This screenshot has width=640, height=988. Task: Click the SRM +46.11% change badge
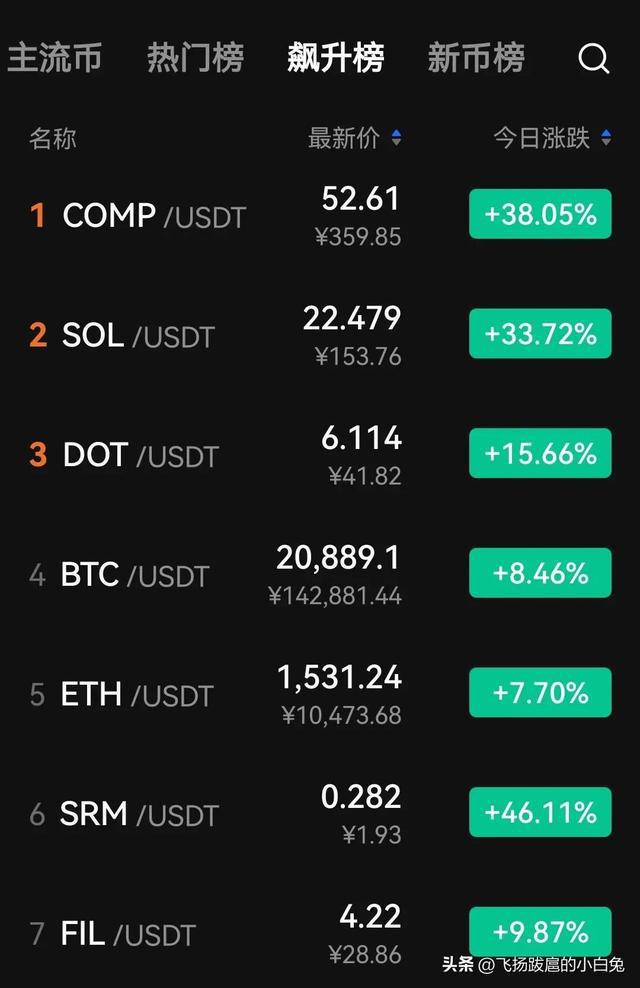(540, 812)
